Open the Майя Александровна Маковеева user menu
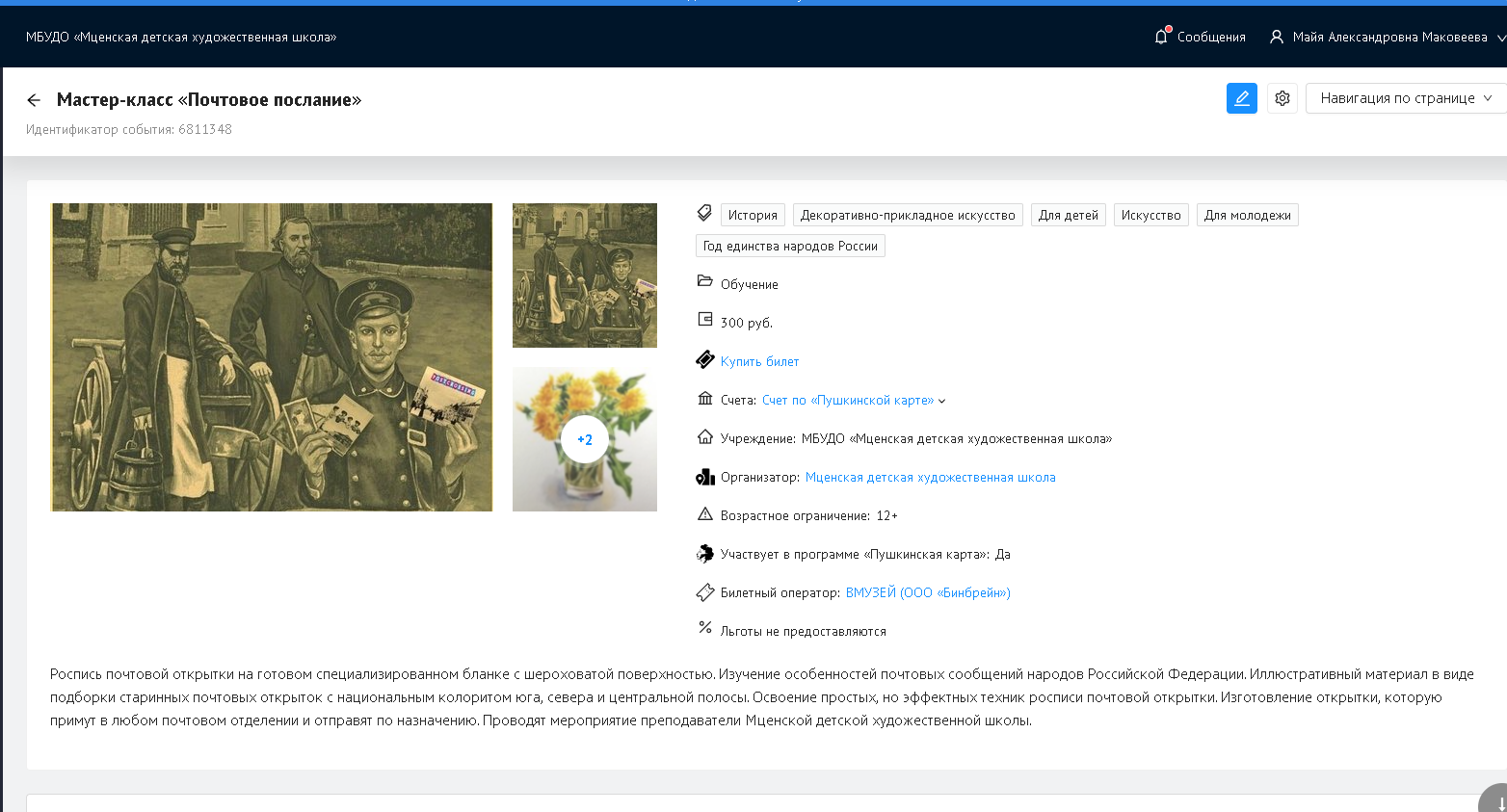 tap(1389, 37)
